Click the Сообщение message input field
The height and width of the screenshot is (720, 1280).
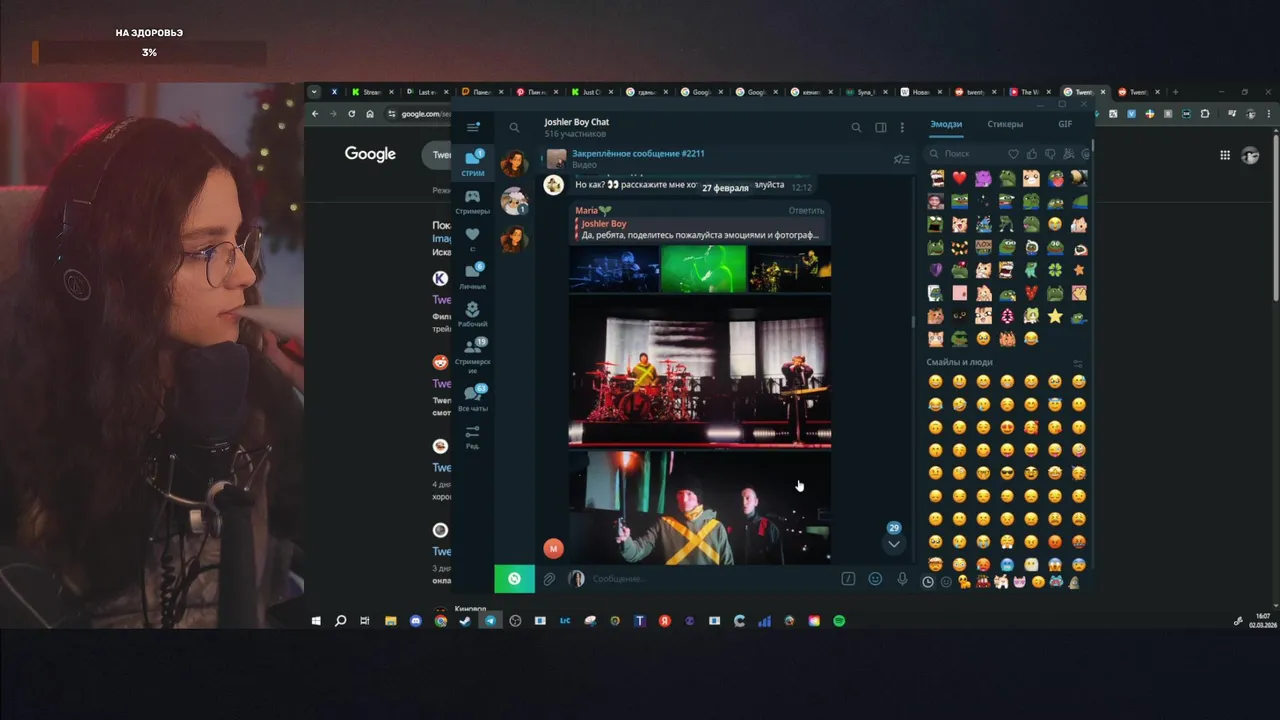pos(710,579)
